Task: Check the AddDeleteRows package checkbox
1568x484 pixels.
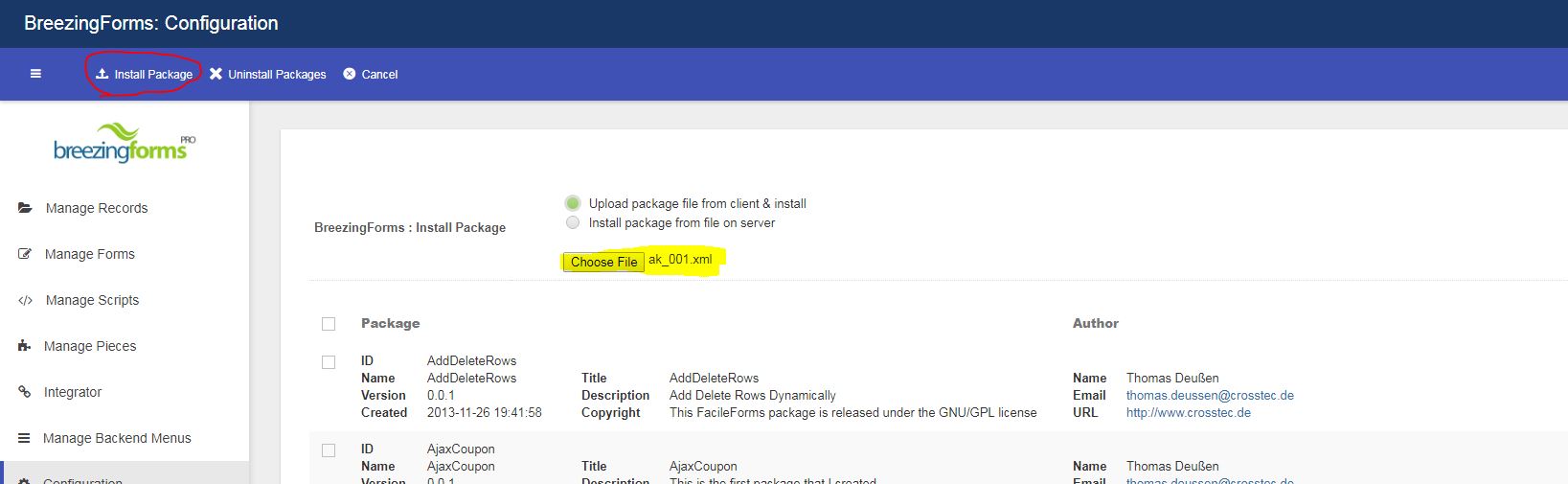Action: [x=329, y=362]
